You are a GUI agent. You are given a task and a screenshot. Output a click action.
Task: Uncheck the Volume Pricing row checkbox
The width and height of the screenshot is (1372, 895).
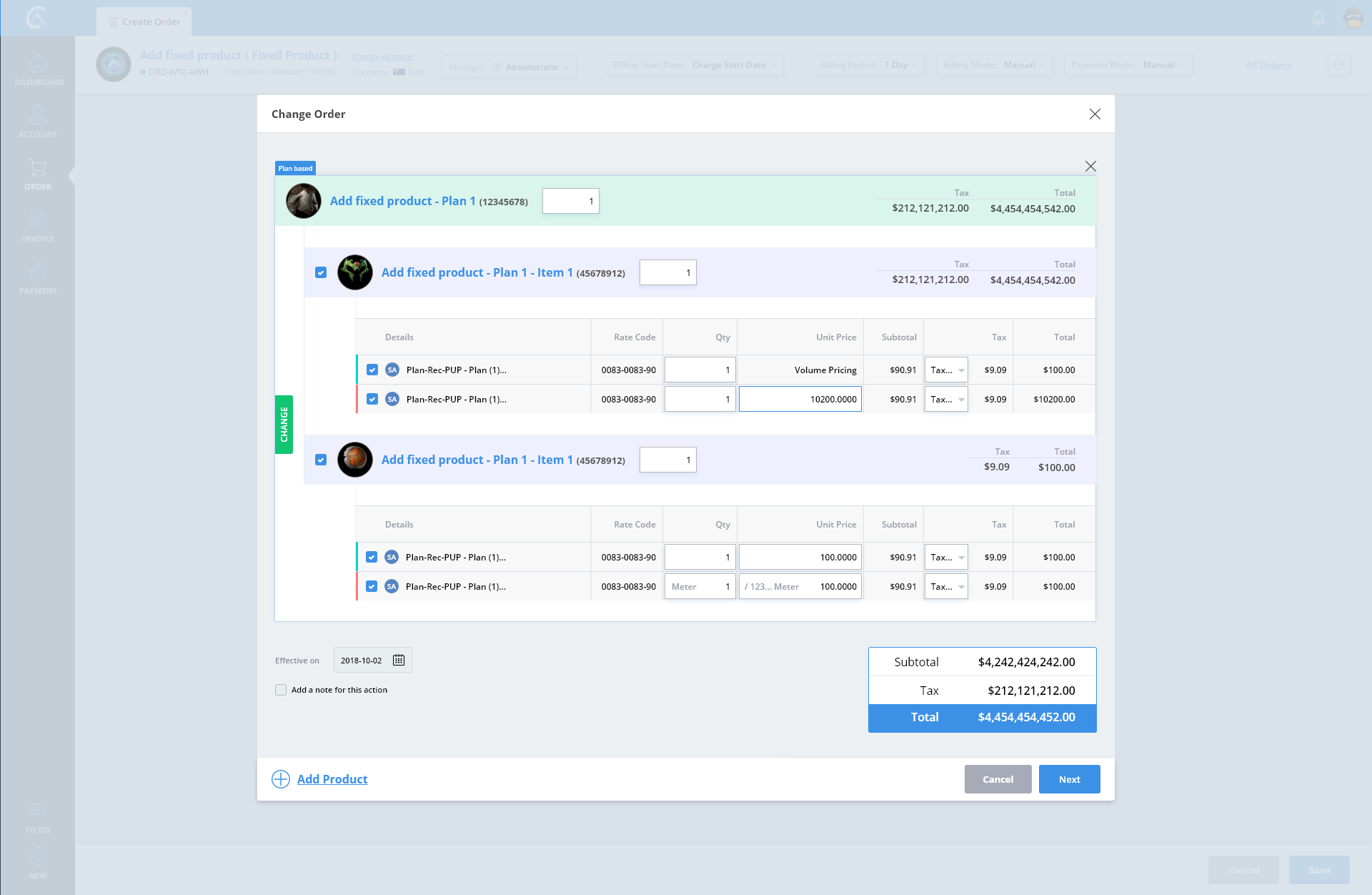click(x=372, y=370)
